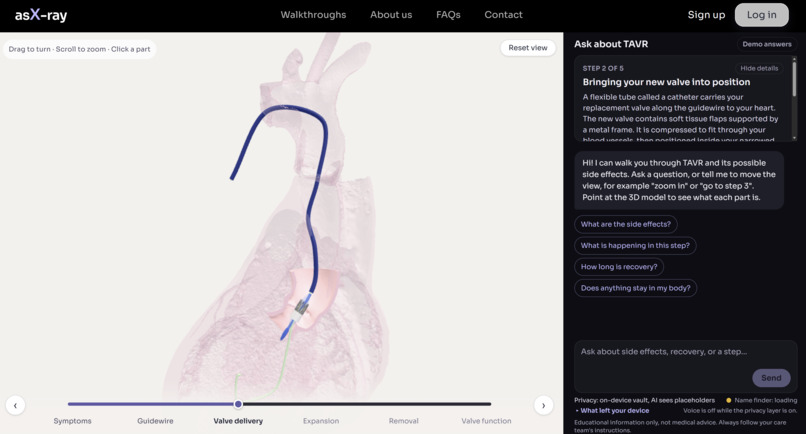
Task: Open Walkthroughs menu item
Action: click(x=313, y=15)
